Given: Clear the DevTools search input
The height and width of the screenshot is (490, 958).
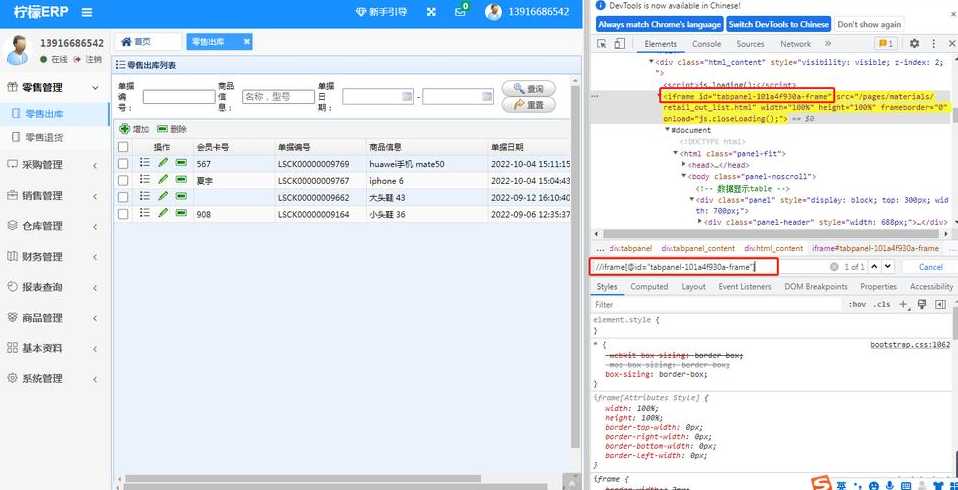Looking at the screenshot, I should [834, 267].
